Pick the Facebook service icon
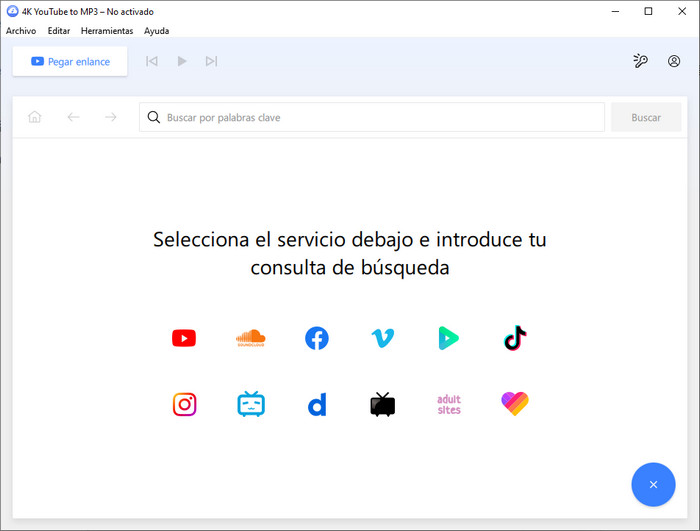 (317, 338)
